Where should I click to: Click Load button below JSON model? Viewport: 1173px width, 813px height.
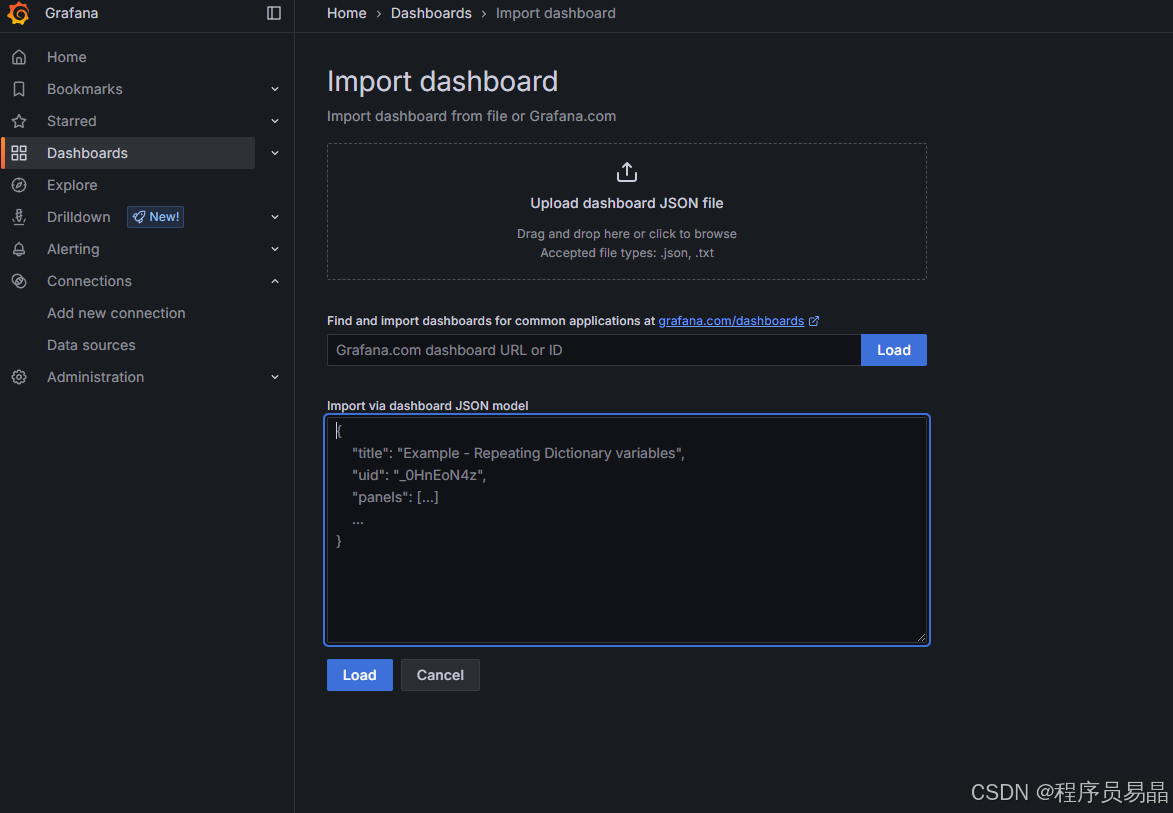(359, 675)
